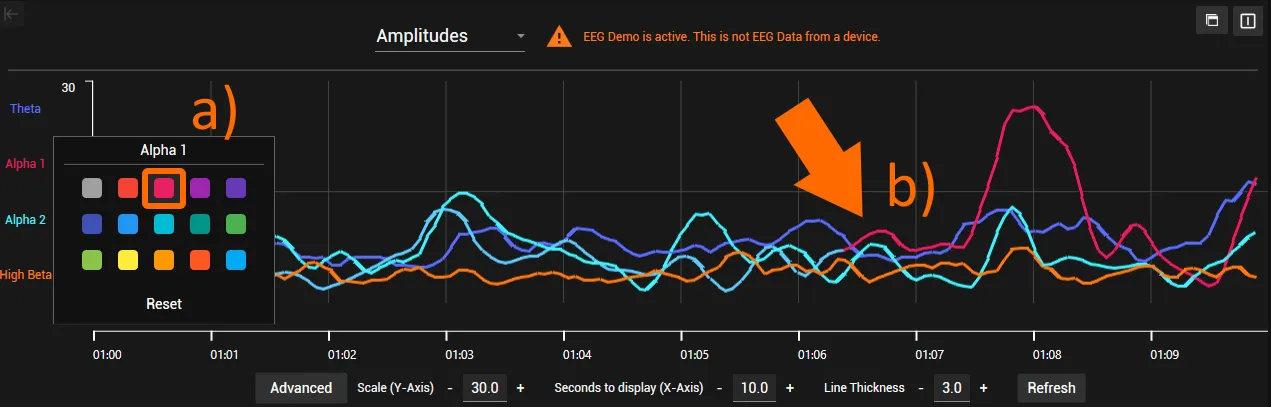Open the Amplitudes dropdown
Viewport: 1271px width, 407px height.
pos(450,37)
